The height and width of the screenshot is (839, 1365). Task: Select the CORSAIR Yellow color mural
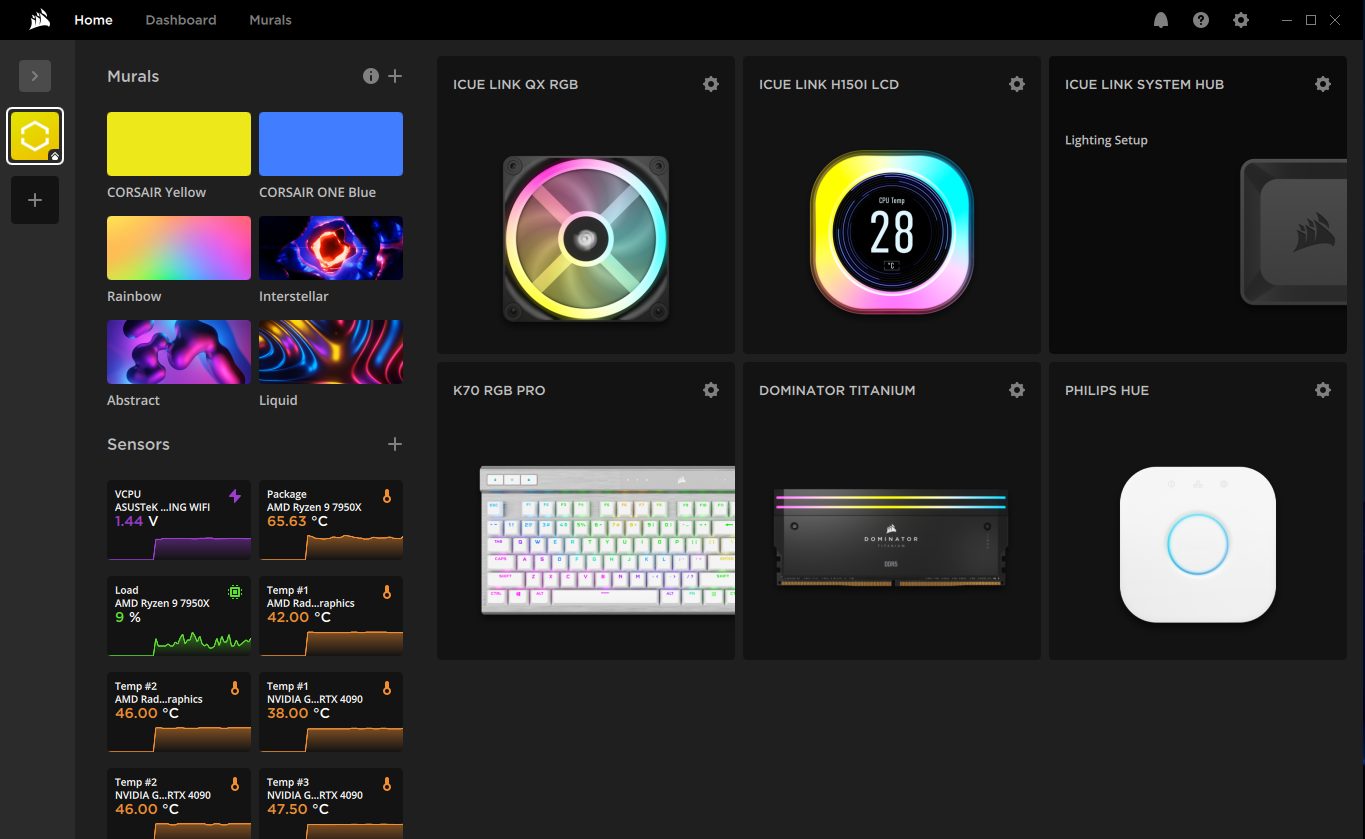tap(178, 143)
